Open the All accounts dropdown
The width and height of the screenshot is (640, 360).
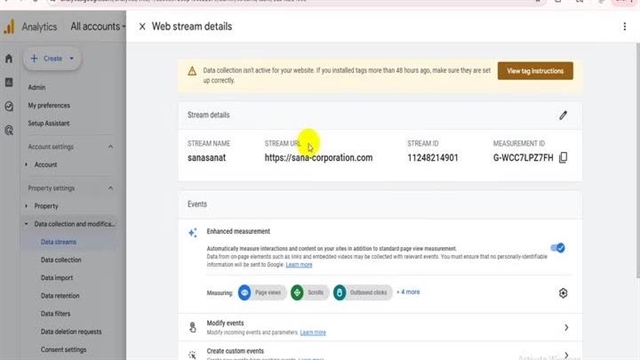[98, 27]
